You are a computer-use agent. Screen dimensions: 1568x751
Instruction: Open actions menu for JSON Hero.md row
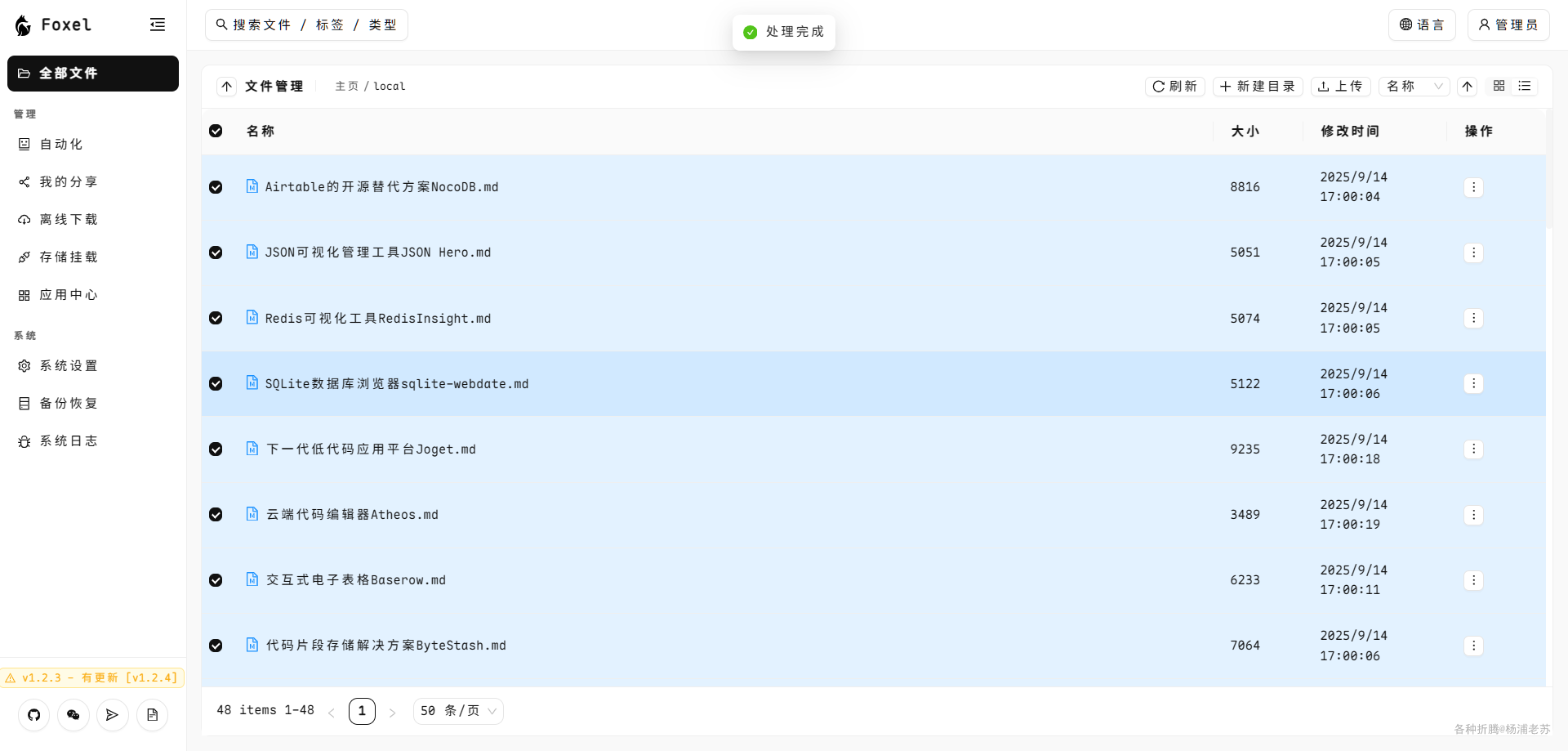(x=1473, y=253)
